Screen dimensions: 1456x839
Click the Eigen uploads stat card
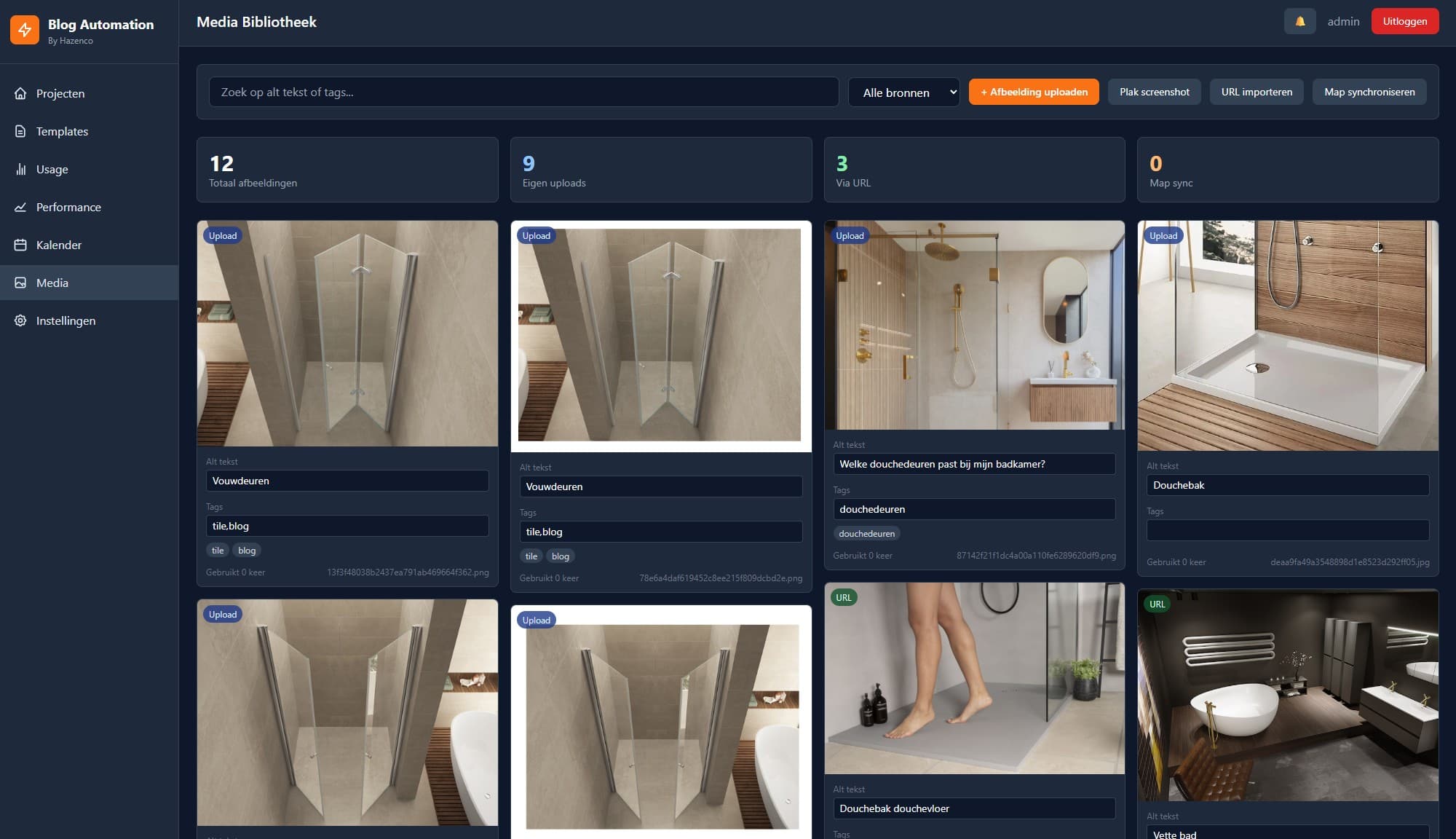(x=661, y=170)
